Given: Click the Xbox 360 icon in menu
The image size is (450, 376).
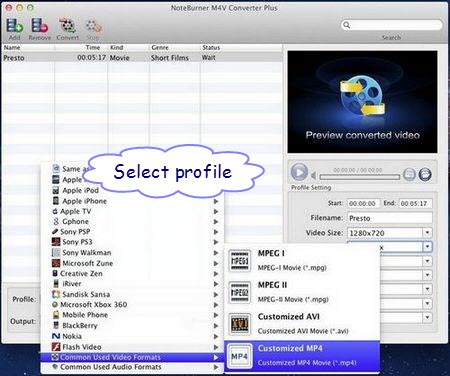Looking at the screenshot, I should 55,304.
